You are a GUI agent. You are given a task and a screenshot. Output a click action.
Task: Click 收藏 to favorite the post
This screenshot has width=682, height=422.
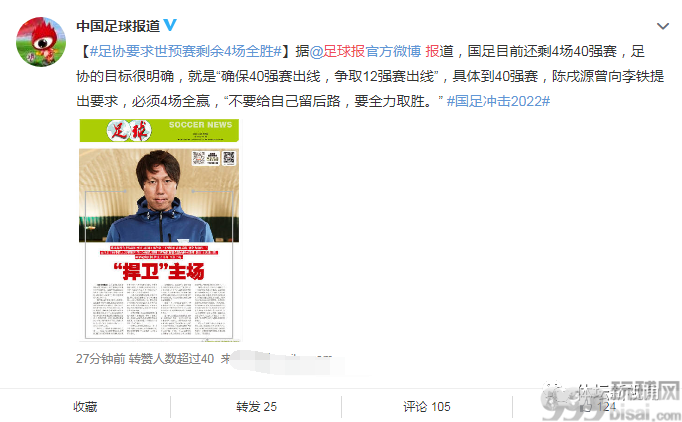(85, 406)
